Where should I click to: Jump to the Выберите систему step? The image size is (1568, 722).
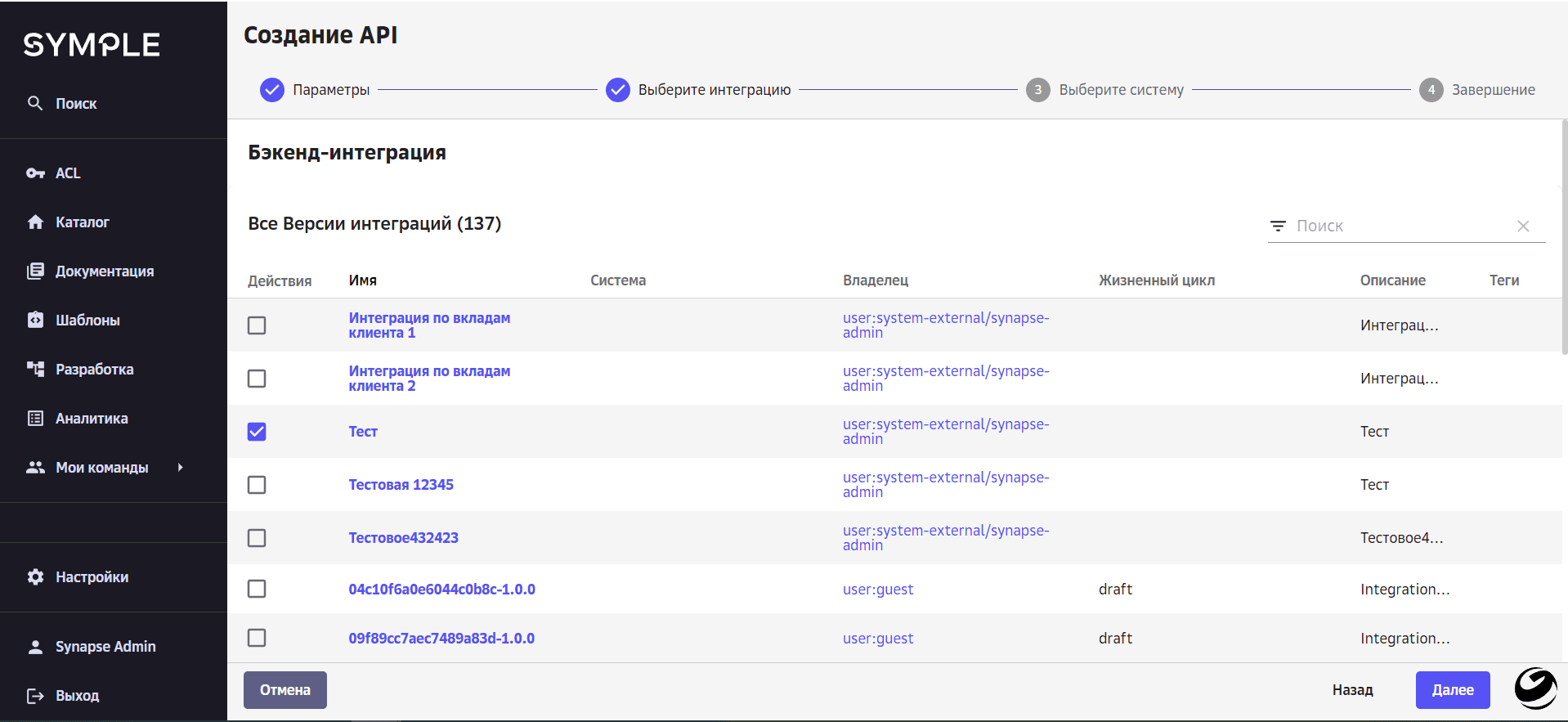[x=1038, y=90]
